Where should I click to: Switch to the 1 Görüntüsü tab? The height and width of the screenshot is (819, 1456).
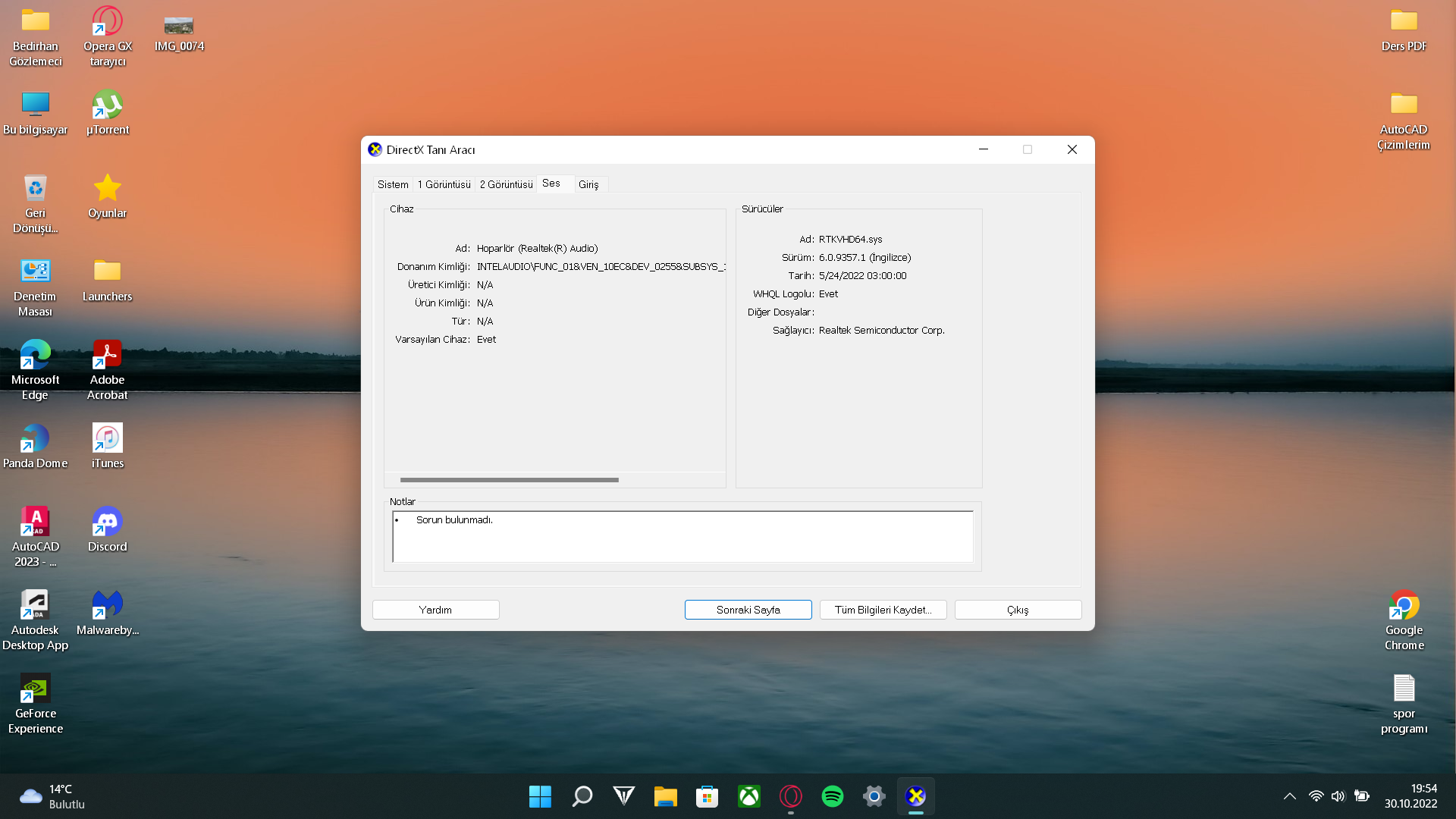444,184
